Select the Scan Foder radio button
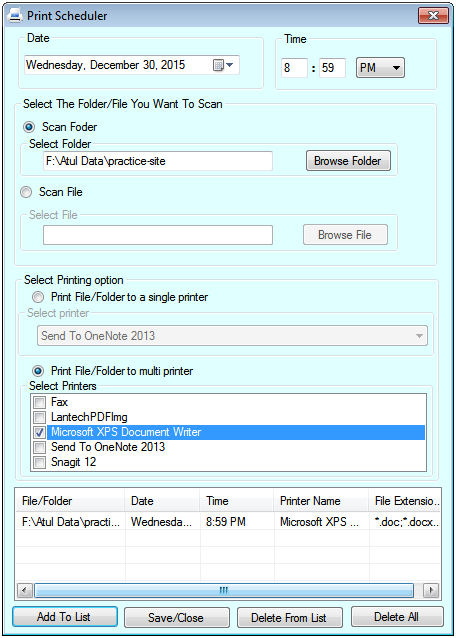The height and width of the screenshot is (638, 456). coord(29,127)
